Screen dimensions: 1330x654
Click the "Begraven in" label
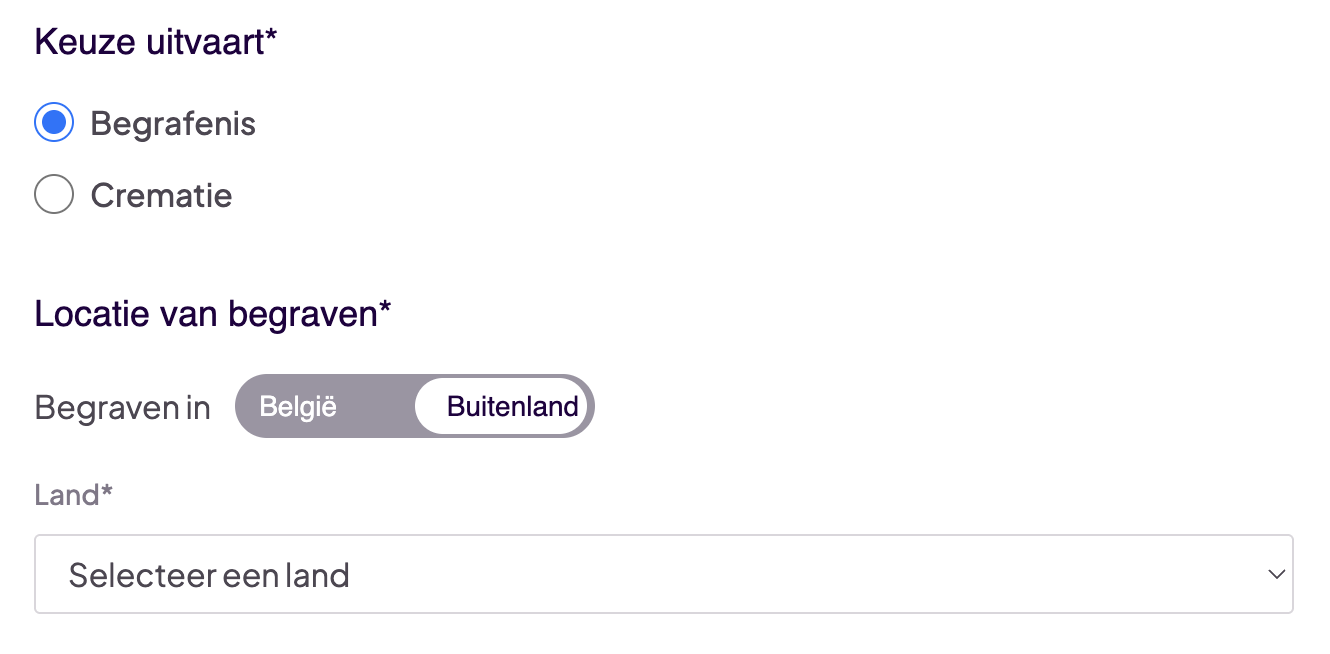[x=122, y=408]
